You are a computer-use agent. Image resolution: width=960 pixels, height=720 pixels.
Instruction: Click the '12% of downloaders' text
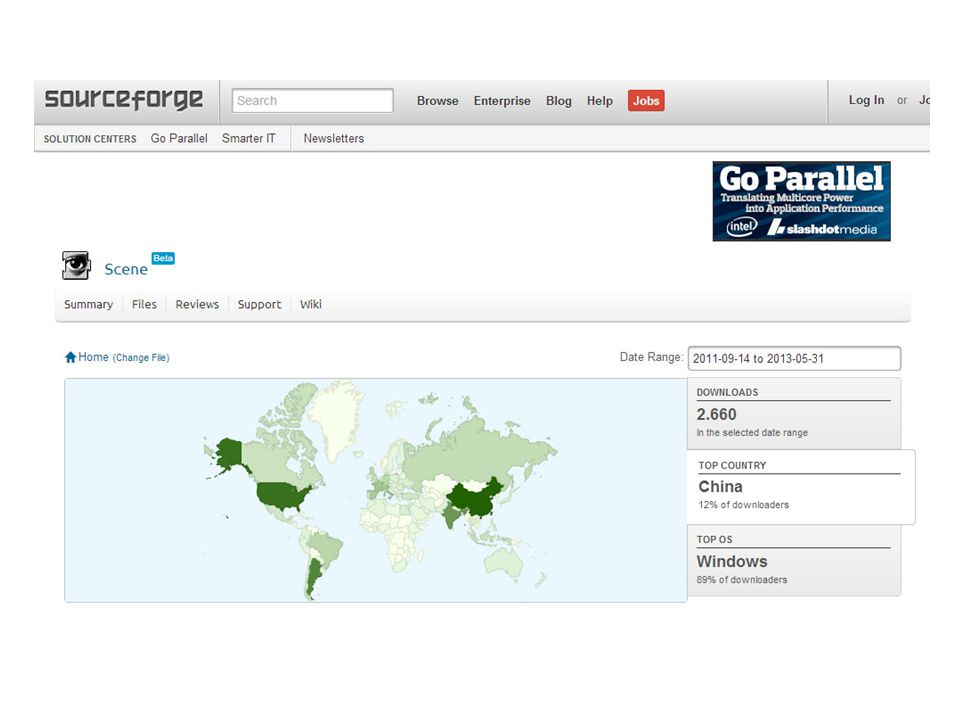[x=743, y=504]
